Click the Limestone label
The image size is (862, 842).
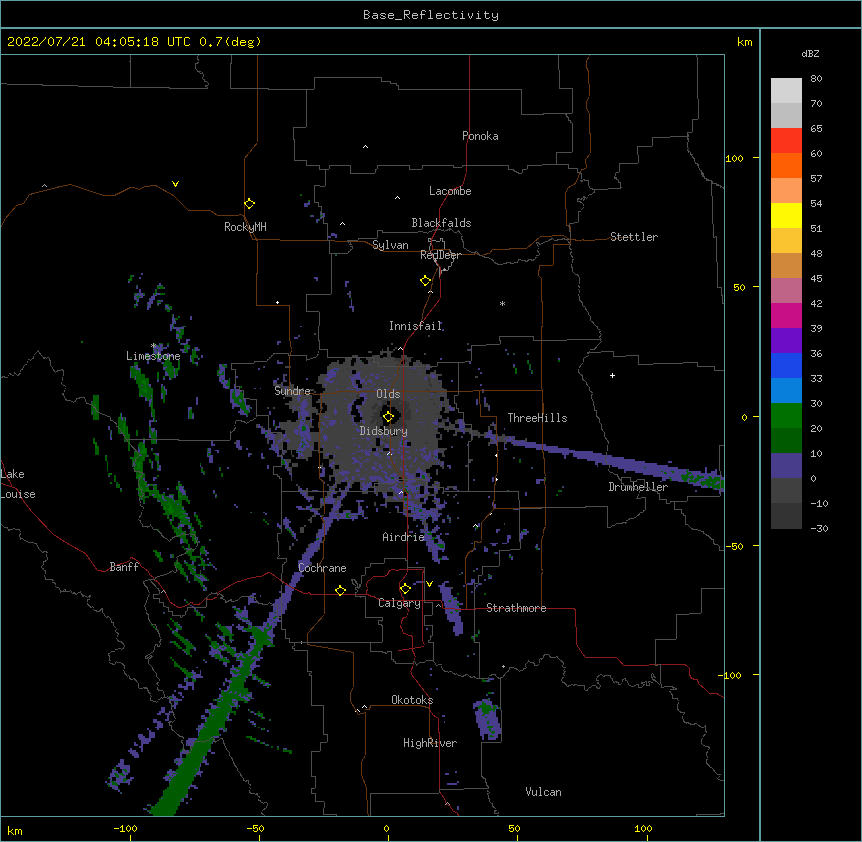153,356
